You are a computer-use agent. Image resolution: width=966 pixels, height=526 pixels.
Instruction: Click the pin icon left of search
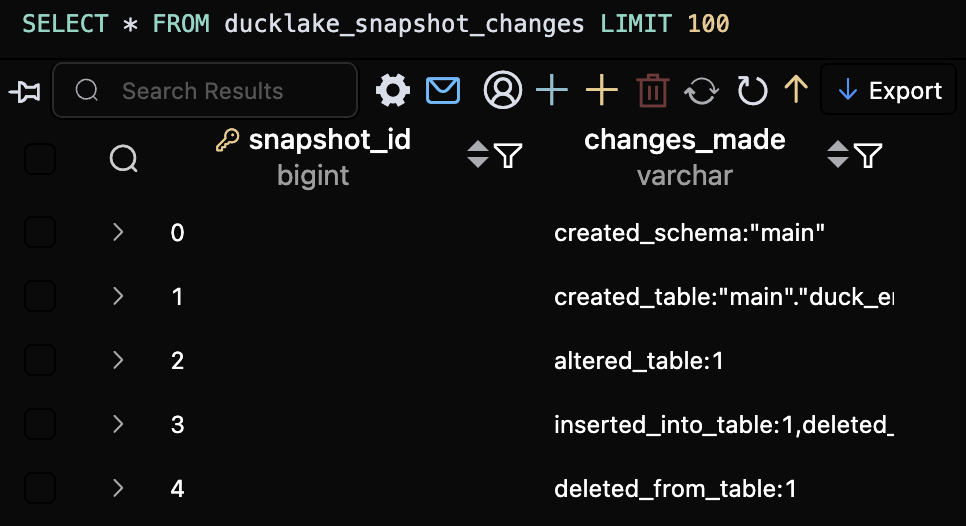pos(24,92)
